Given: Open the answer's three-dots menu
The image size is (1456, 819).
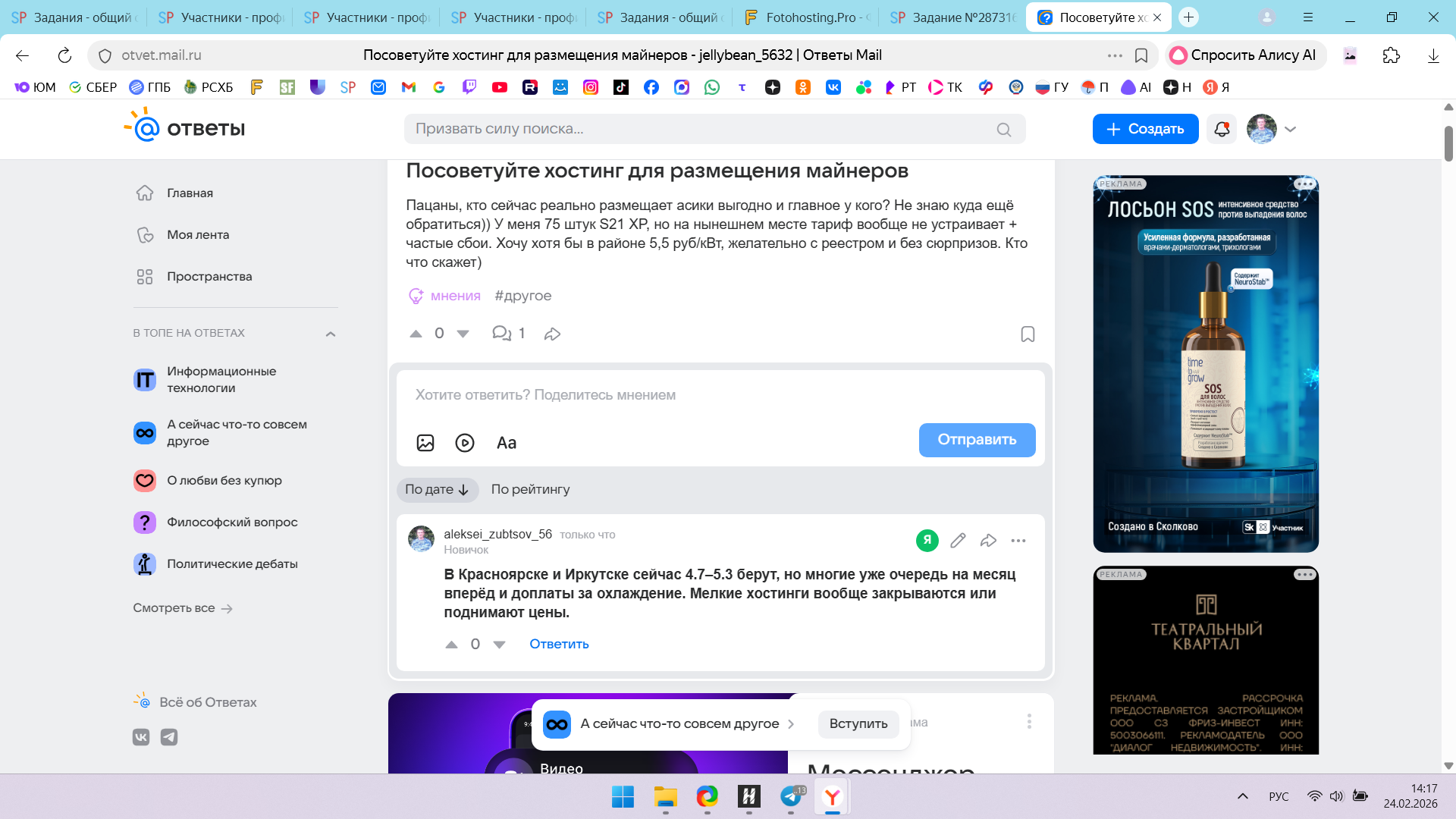Looking at the screenshot, I should (1018, 541).
